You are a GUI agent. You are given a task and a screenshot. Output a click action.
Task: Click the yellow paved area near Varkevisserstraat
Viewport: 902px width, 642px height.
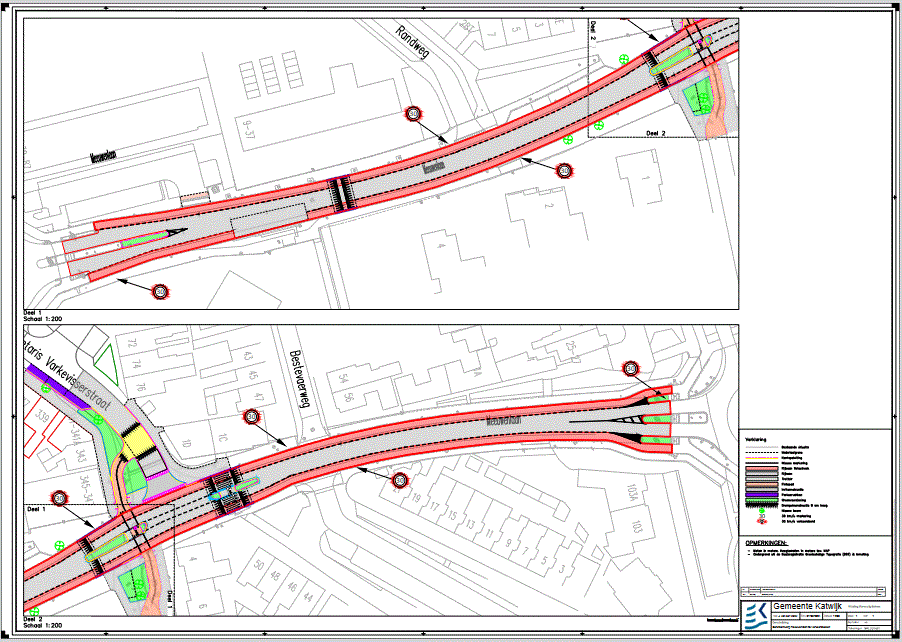[138, 441]
